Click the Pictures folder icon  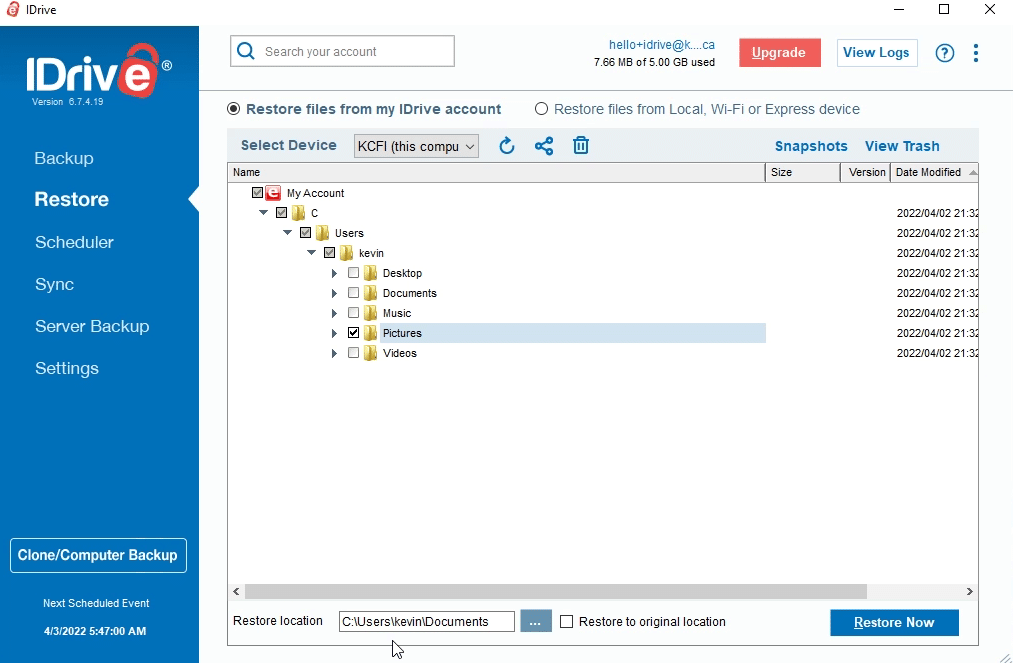[370, 333]
